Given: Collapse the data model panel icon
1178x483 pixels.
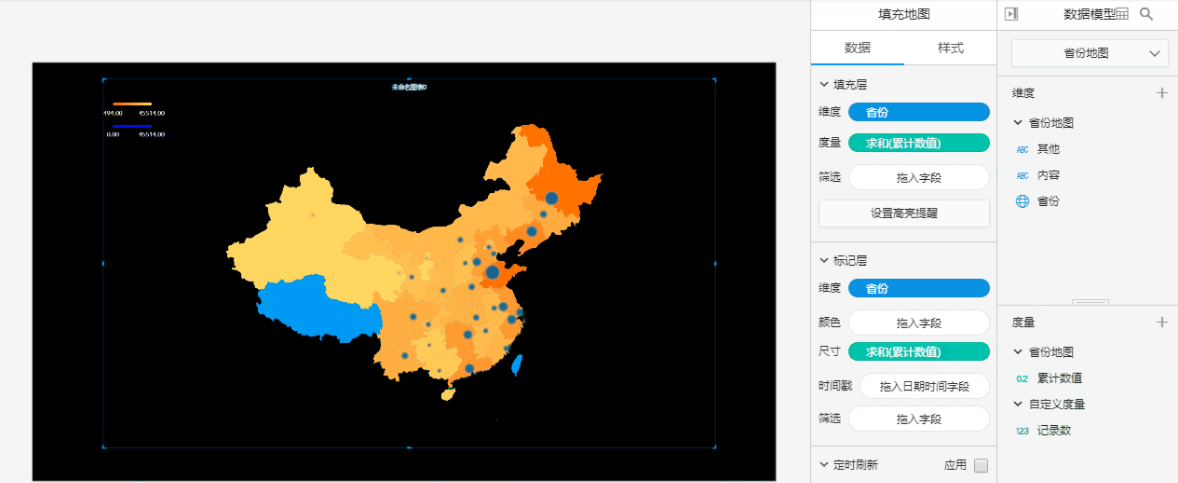Looking at the screenshot, I should coord(1012,14).
